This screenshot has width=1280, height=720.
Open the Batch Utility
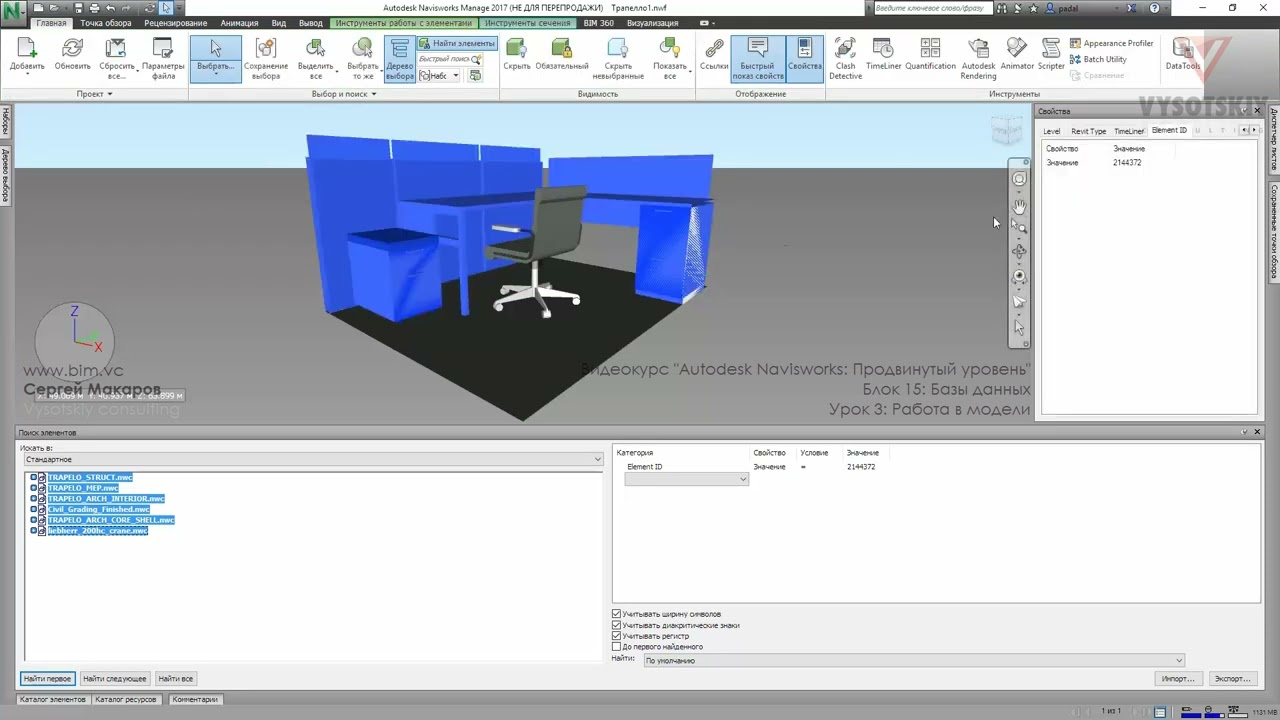[x=1098, y=59]
